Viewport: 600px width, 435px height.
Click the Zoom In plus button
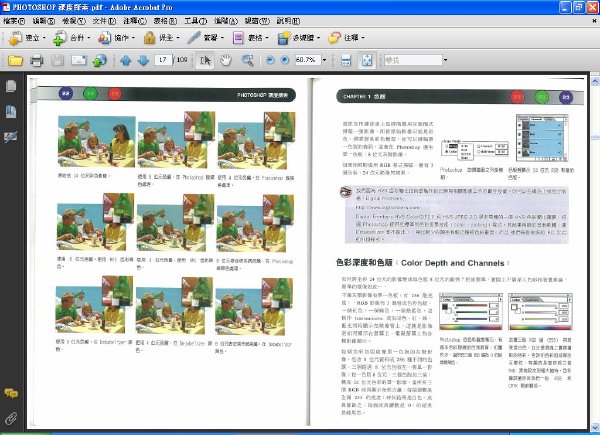pos(284,60)
